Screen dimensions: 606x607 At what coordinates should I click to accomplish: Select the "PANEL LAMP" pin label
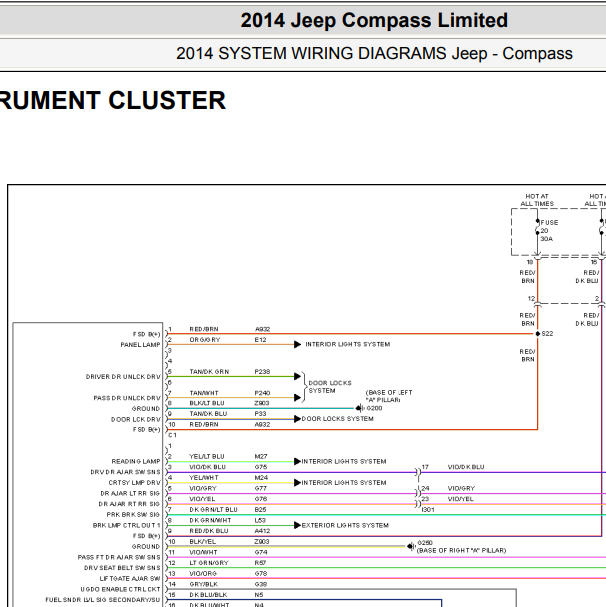(x=140, y=345)
